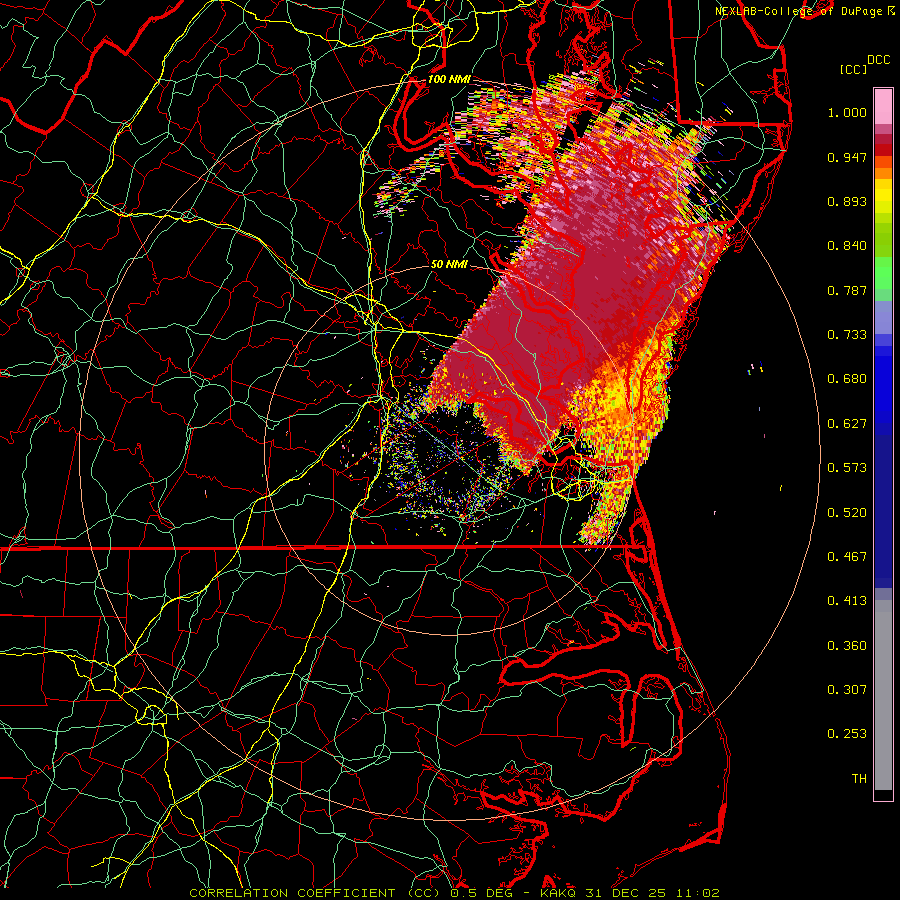Viewport: 900px width, 900px height.
Task: Click the 100 NMI range ring label
Action: click(449, 79)
